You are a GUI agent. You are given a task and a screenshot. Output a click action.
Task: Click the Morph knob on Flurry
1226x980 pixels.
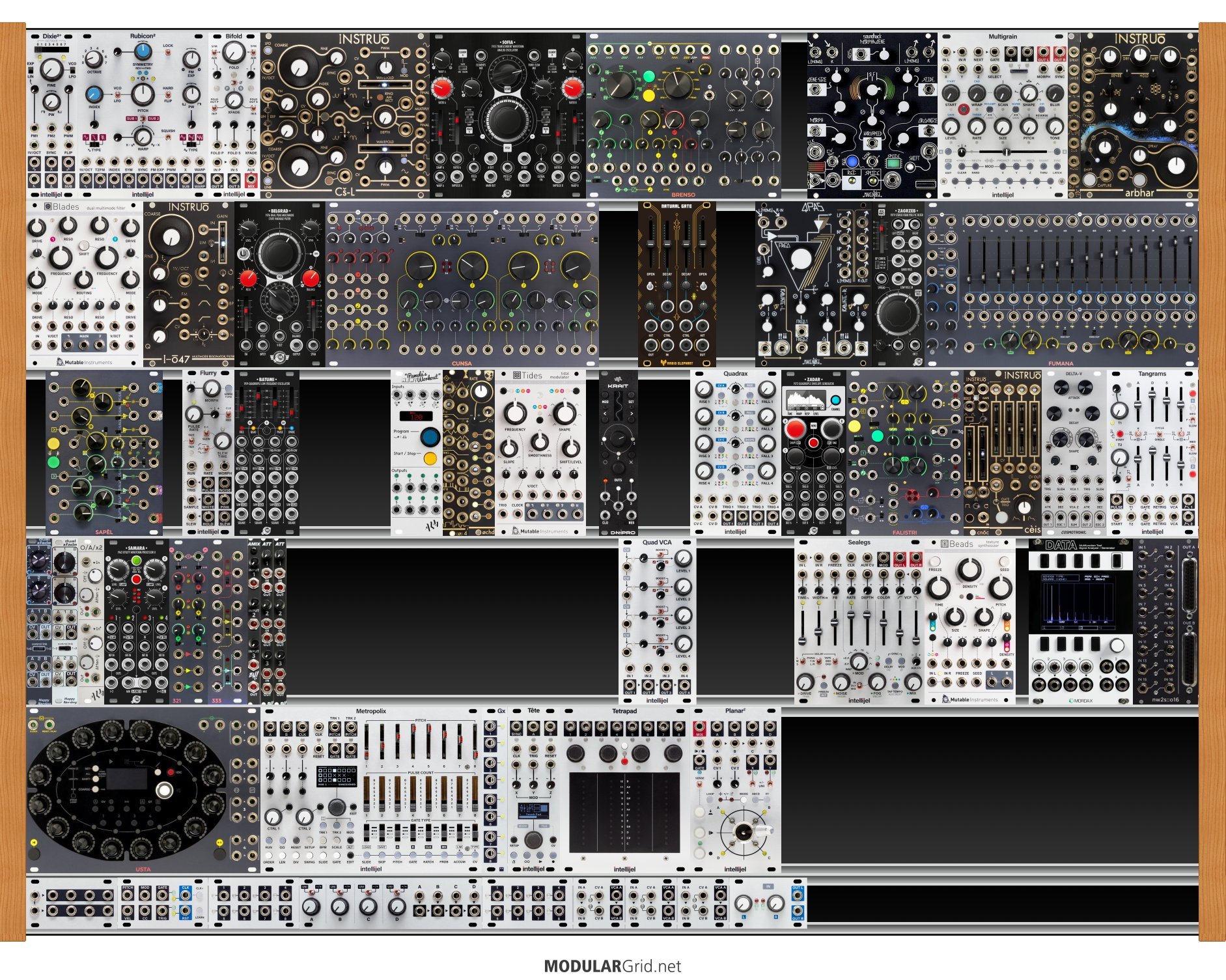(x=211, y=389)
